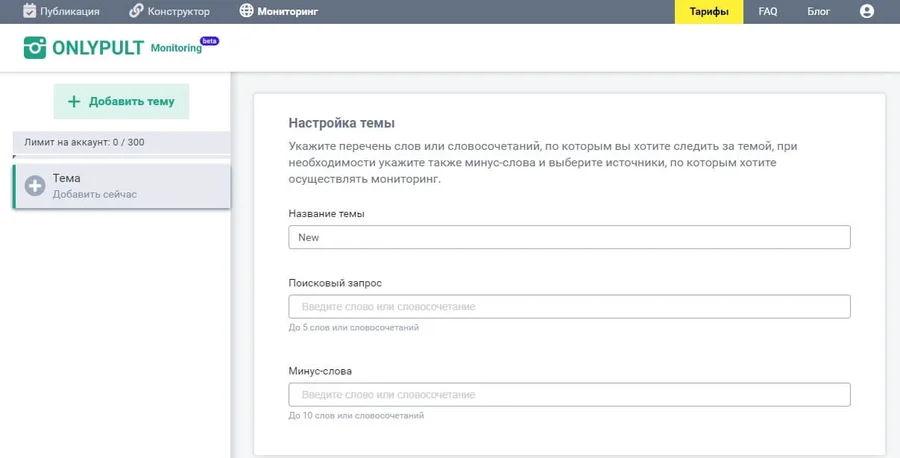The width and height of the screenshot is (900, 458).
Task: Focus the Минус-слова input field
Action: tap(569, 394)
